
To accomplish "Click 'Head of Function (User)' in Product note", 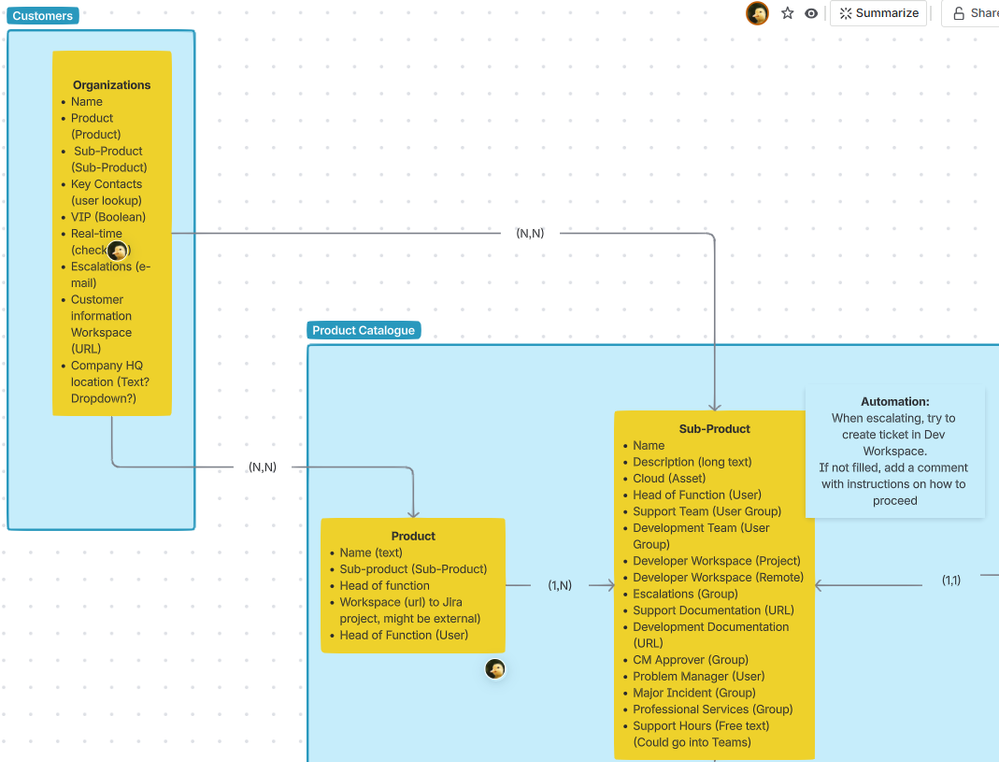I will 403,635.
